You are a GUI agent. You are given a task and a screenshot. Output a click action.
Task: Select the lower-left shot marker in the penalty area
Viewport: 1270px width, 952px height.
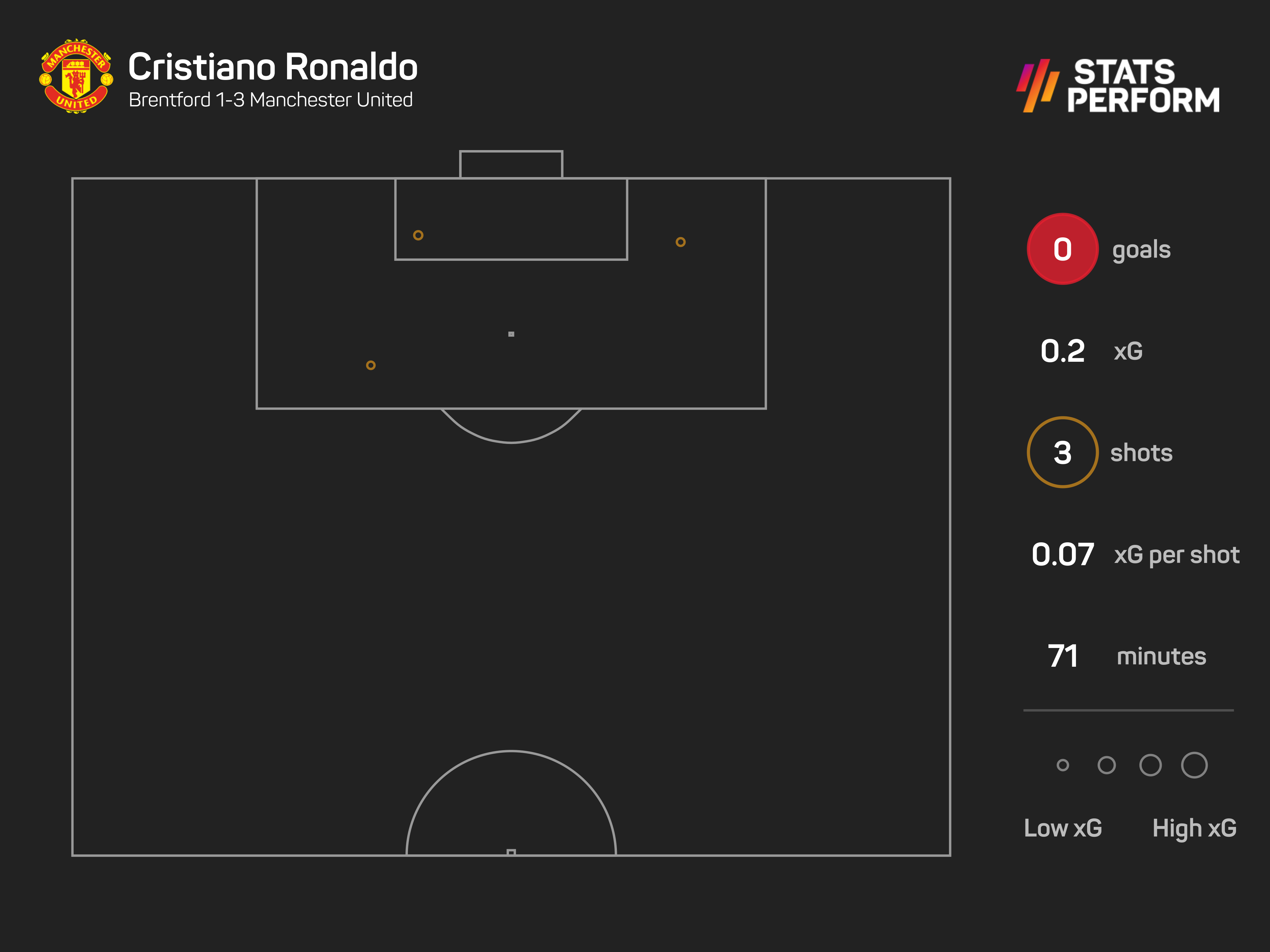click(371, 366)
